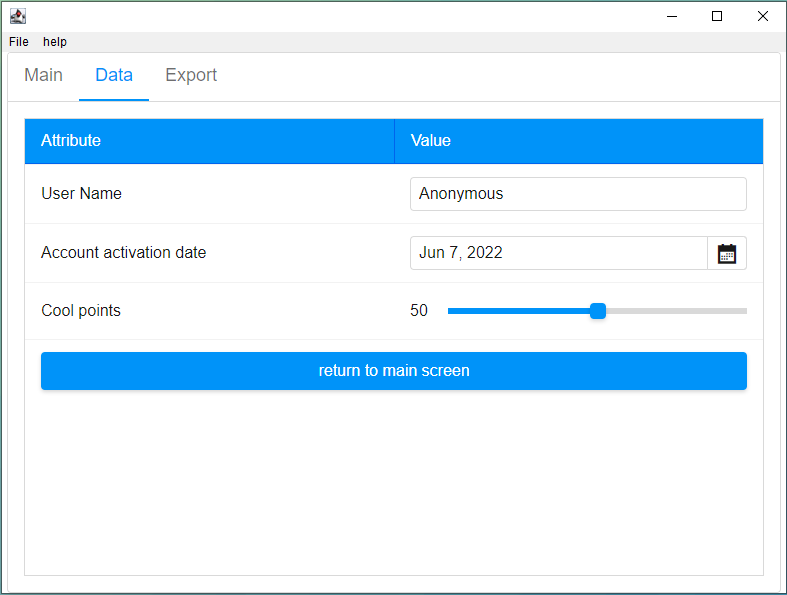Viewport: 787px width, 595px height.
Task: Switch to the Main tab
Action: click(x=43, y=76)
